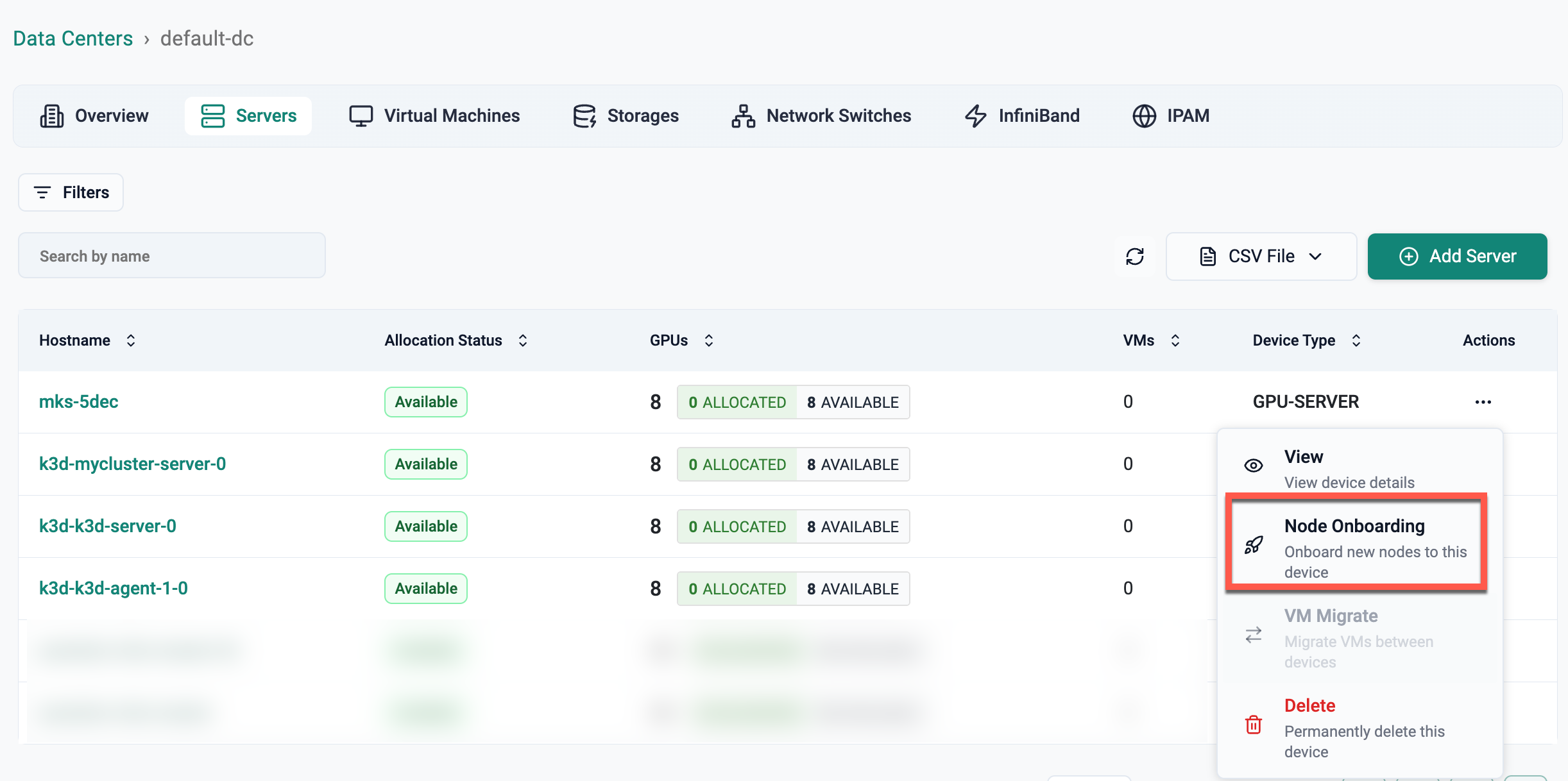Click the Network Switches topology icon
The image size is (1568, 781).
(743, 116)
